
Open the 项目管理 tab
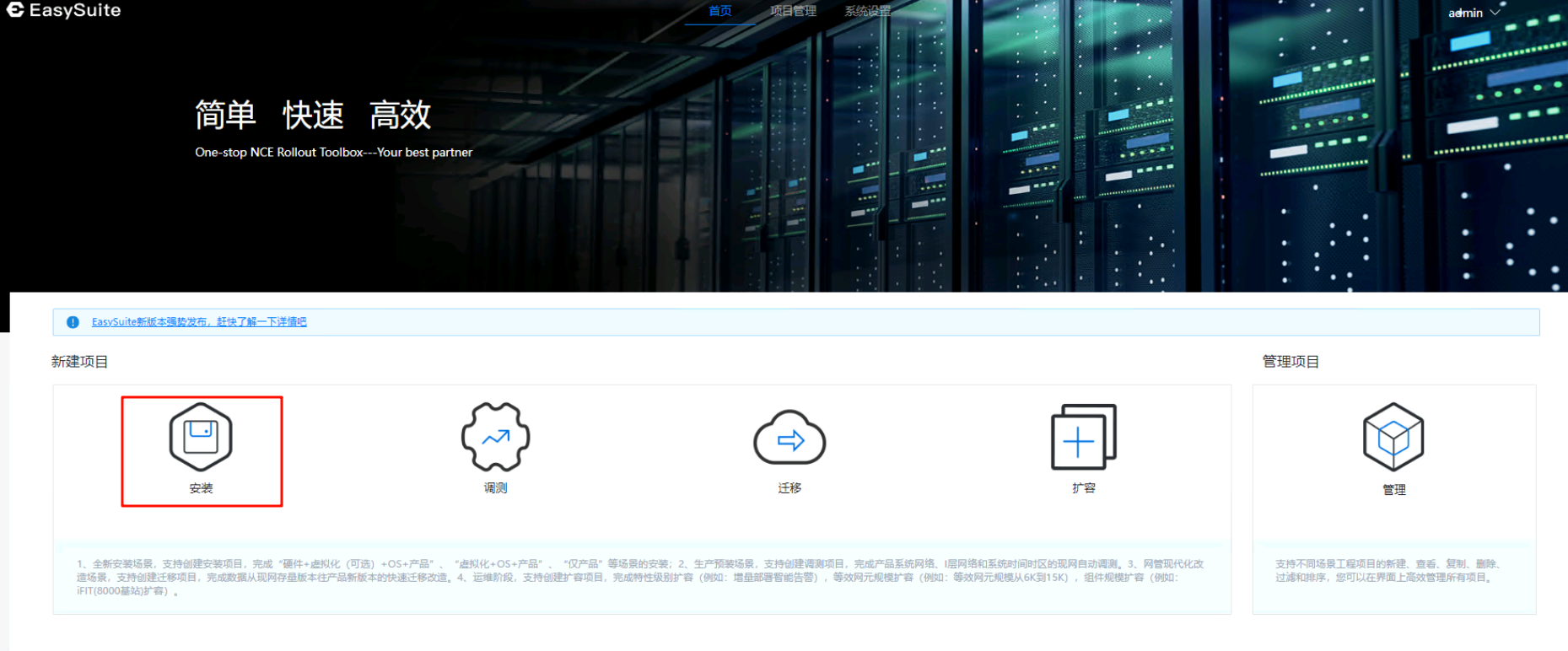793,11
